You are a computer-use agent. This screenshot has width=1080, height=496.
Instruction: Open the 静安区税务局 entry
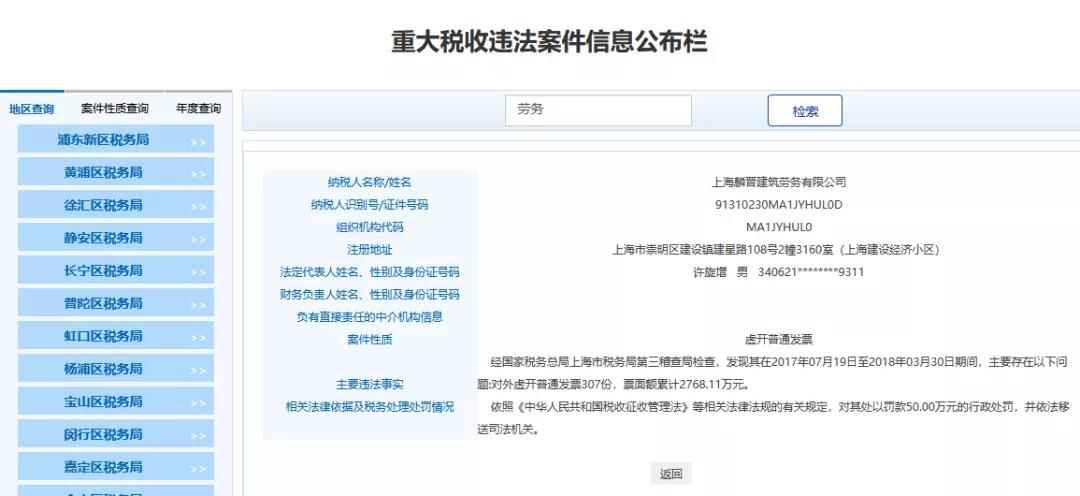[103, 238]
